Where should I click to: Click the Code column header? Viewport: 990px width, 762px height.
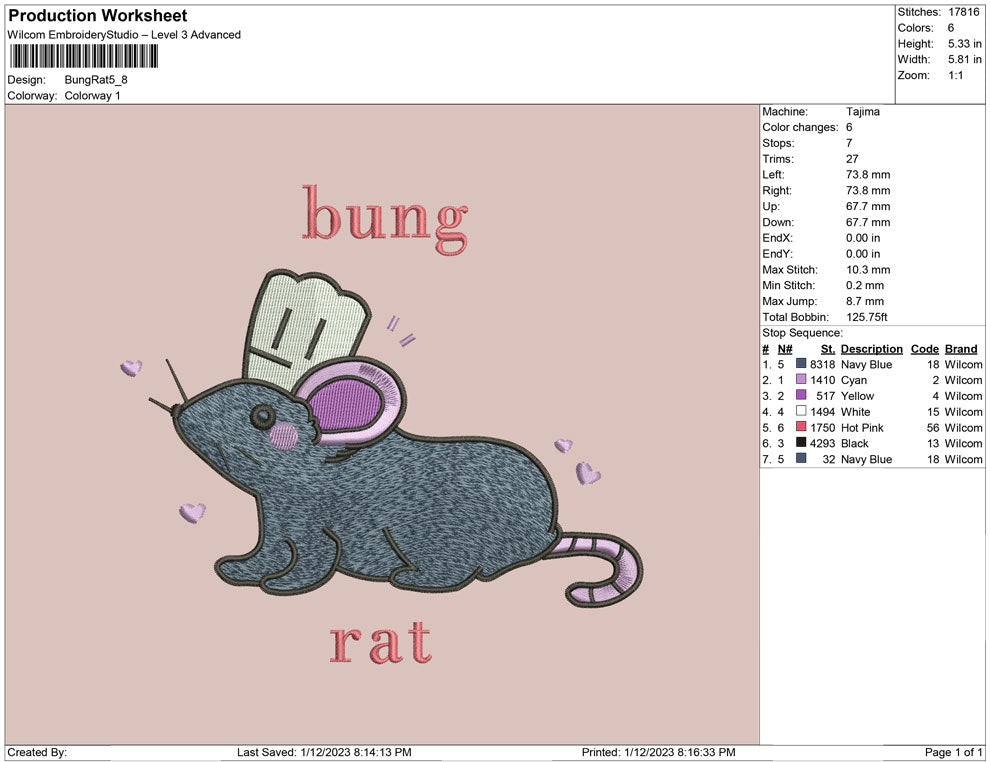pos(925,349)
